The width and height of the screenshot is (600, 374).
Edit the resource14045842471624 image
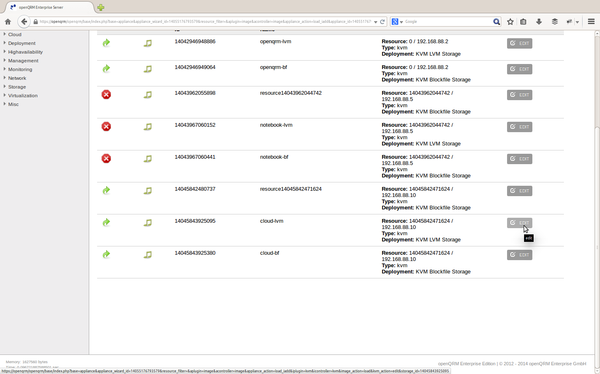pyautogui.click(x=519, y=191)
